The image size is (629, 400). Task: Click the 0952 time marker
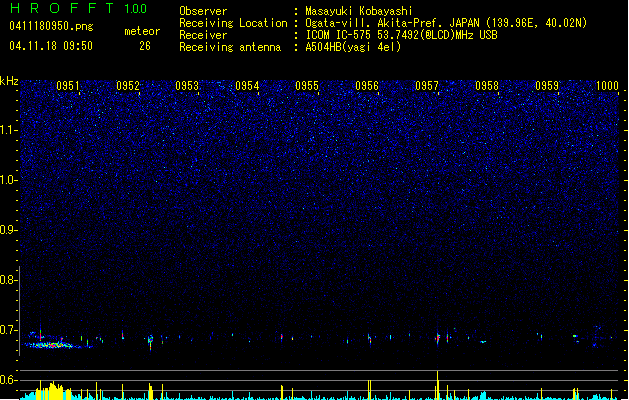[128, 85]
